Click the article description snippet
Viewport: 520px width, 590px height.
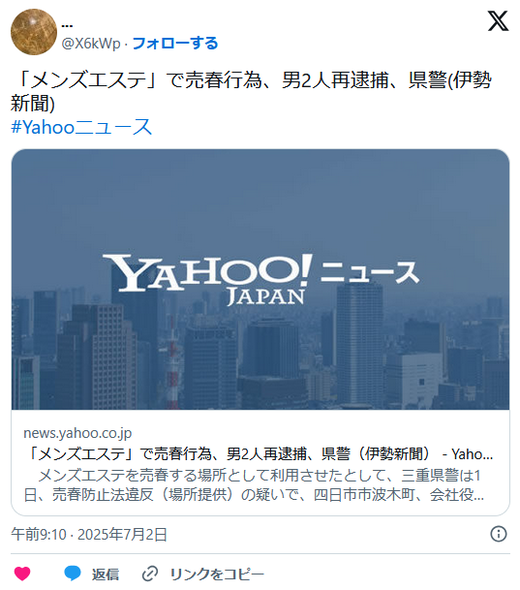click(254, 485)
